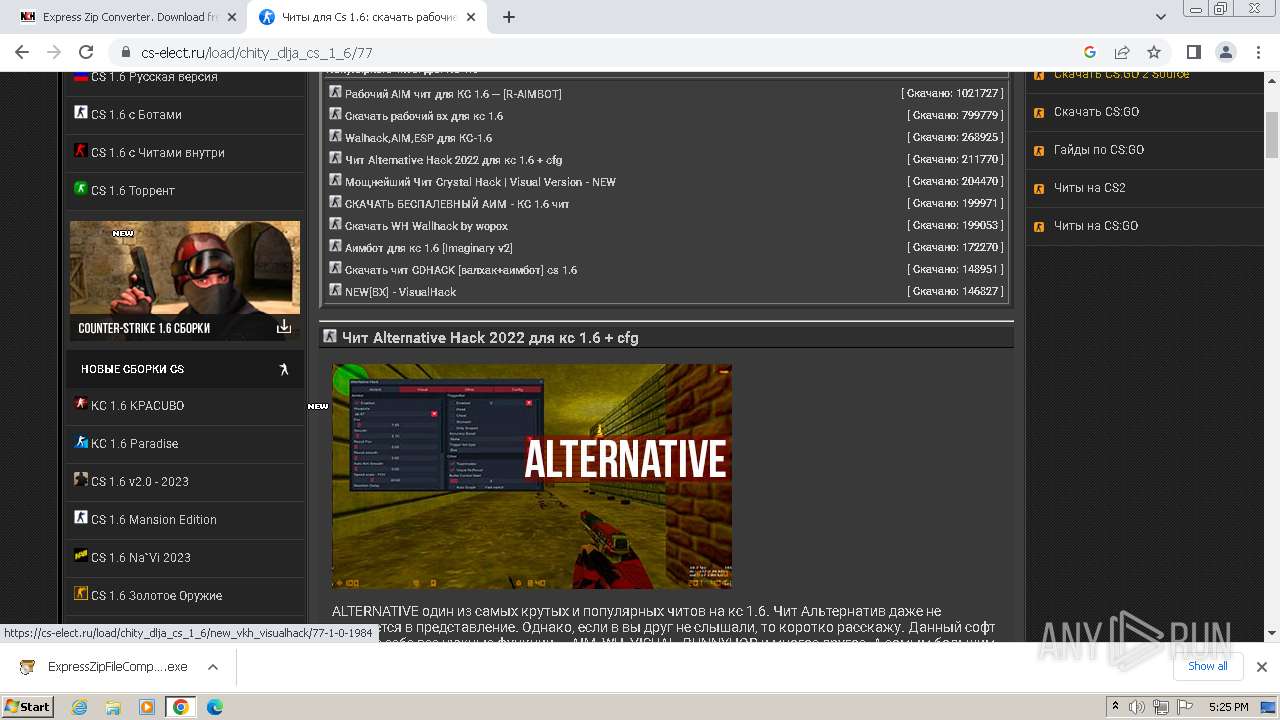This screenshot has width=1280, height=720.
Task: Open Скачать WH Wallhack by wopox link
Action: pos(426,226)
